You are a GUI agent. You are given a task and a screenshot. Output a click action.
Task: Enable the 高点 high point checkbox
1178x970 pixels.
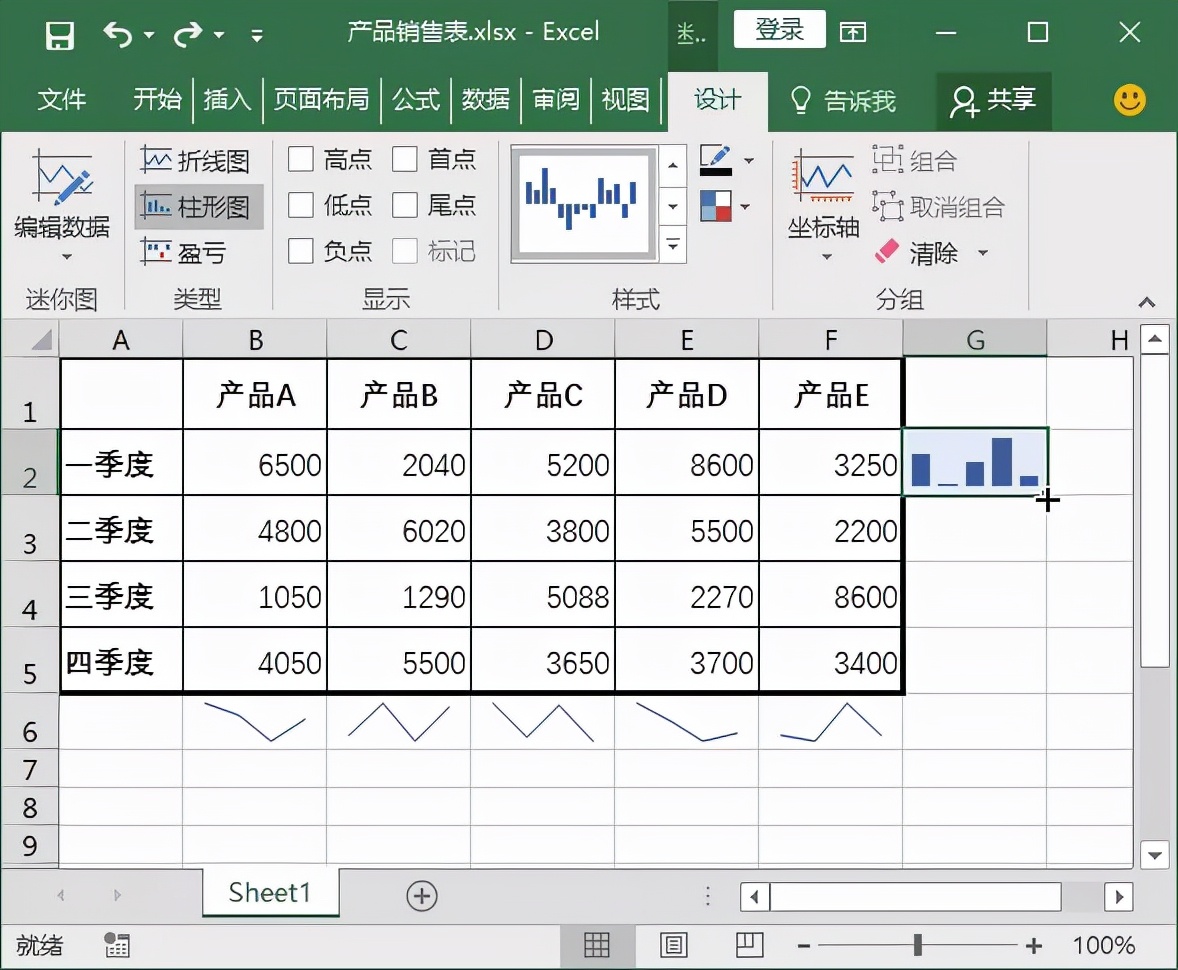[x=301, y=159]
